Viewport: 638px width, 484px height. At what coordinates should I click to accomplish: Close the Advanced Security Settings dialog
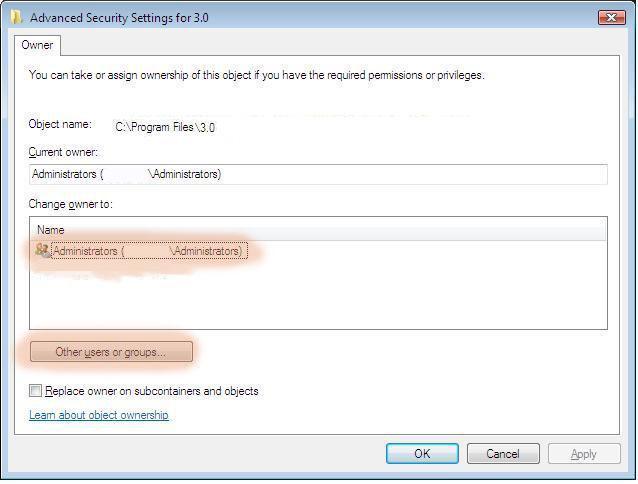612,17
